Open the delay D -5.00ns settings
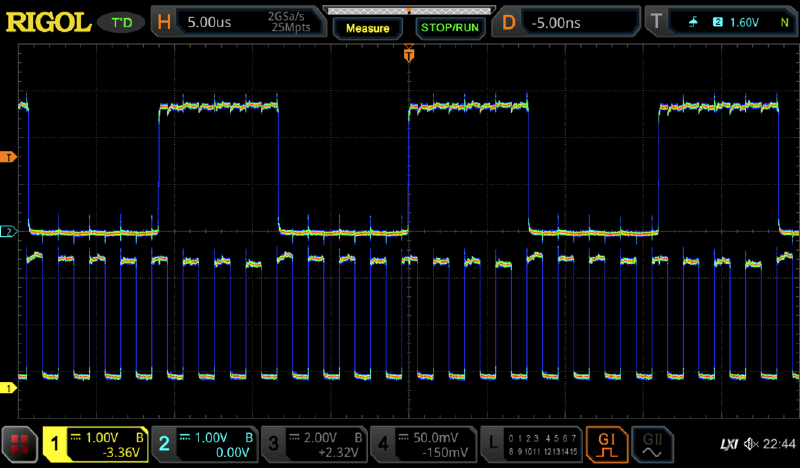The height and width of the screenshot is (468, 800). 568,20
